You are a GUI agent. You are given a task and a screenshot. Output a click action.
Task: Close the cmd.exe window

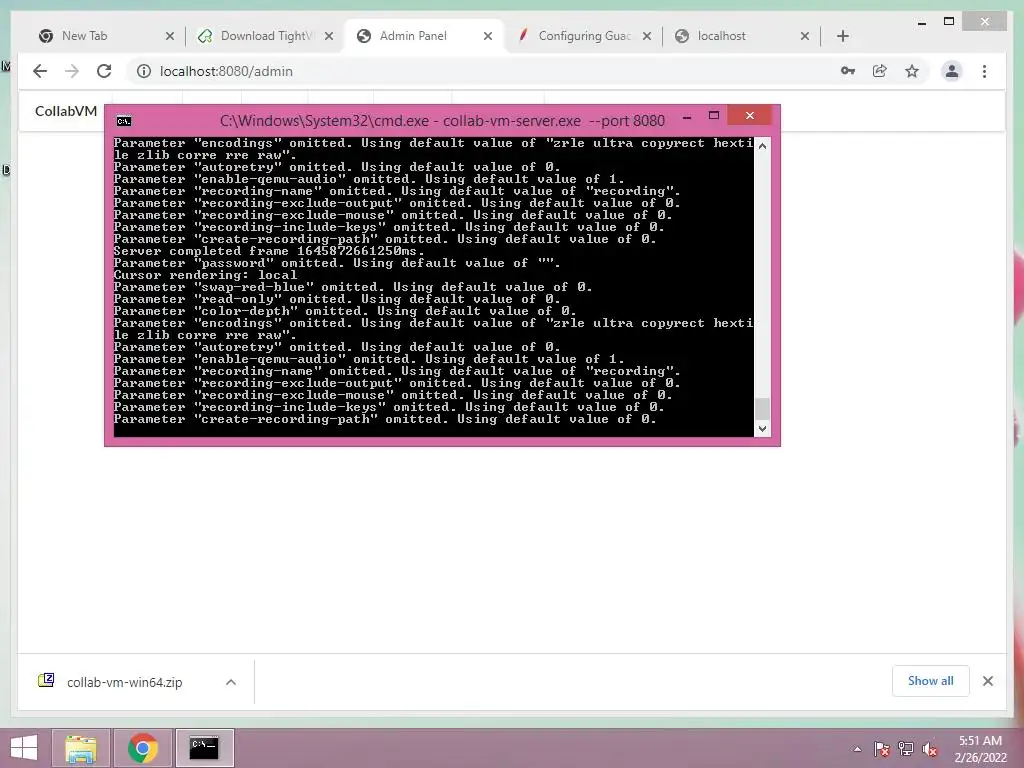750,116
